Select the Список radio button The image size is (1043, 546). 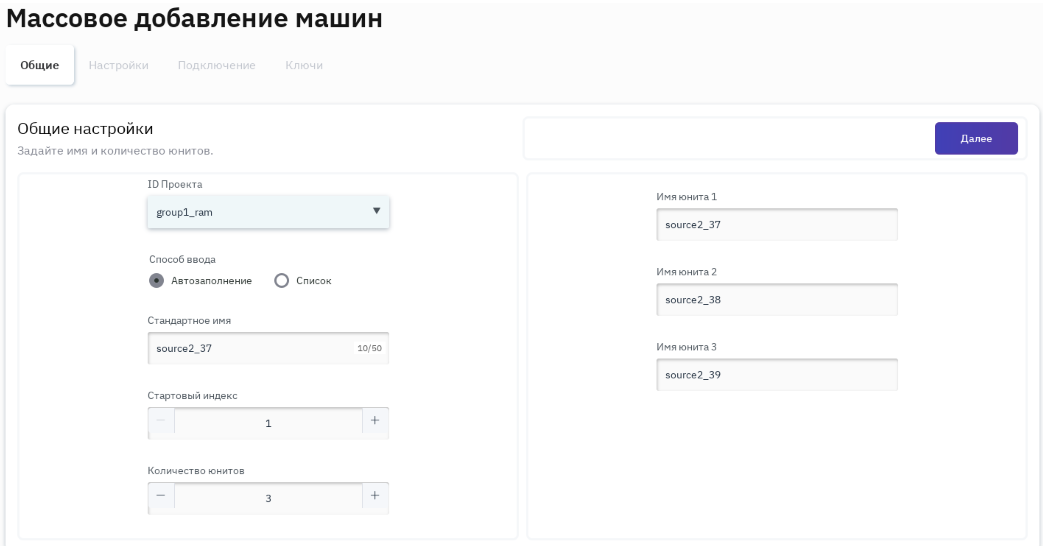point(281,281)
